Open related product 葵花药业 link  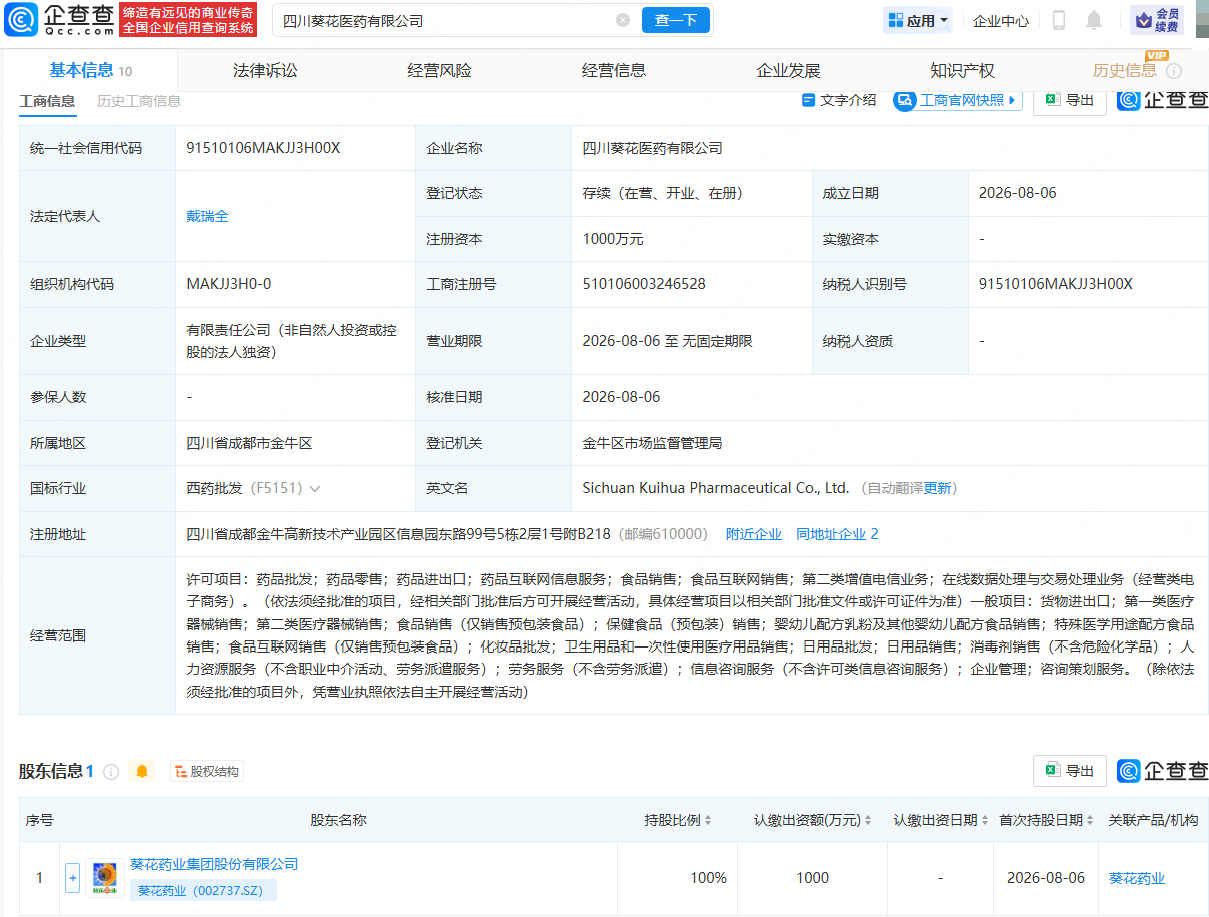(1137, 878)
